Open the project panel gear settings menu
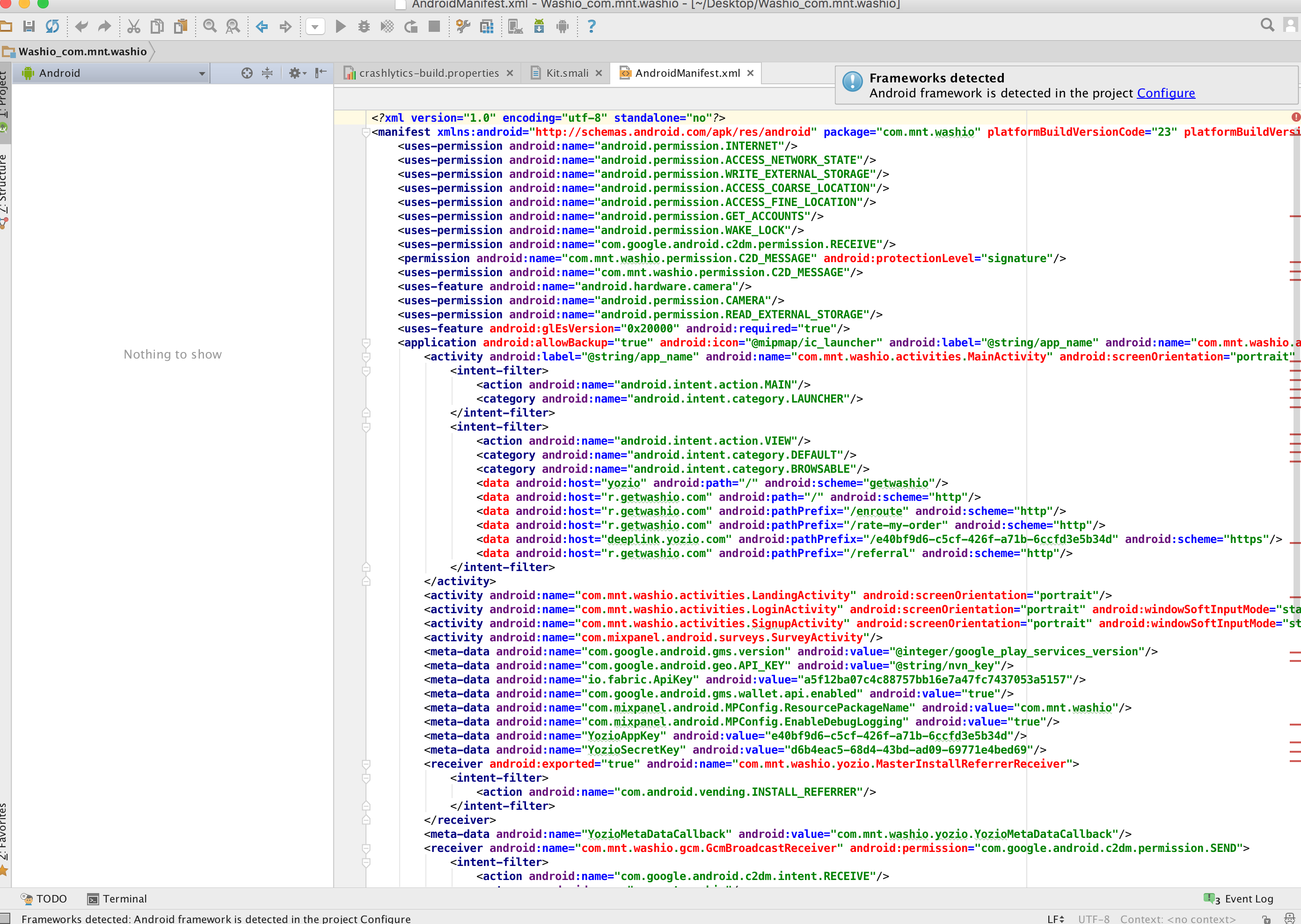The image size is (1301, 924). pos(297,73)
